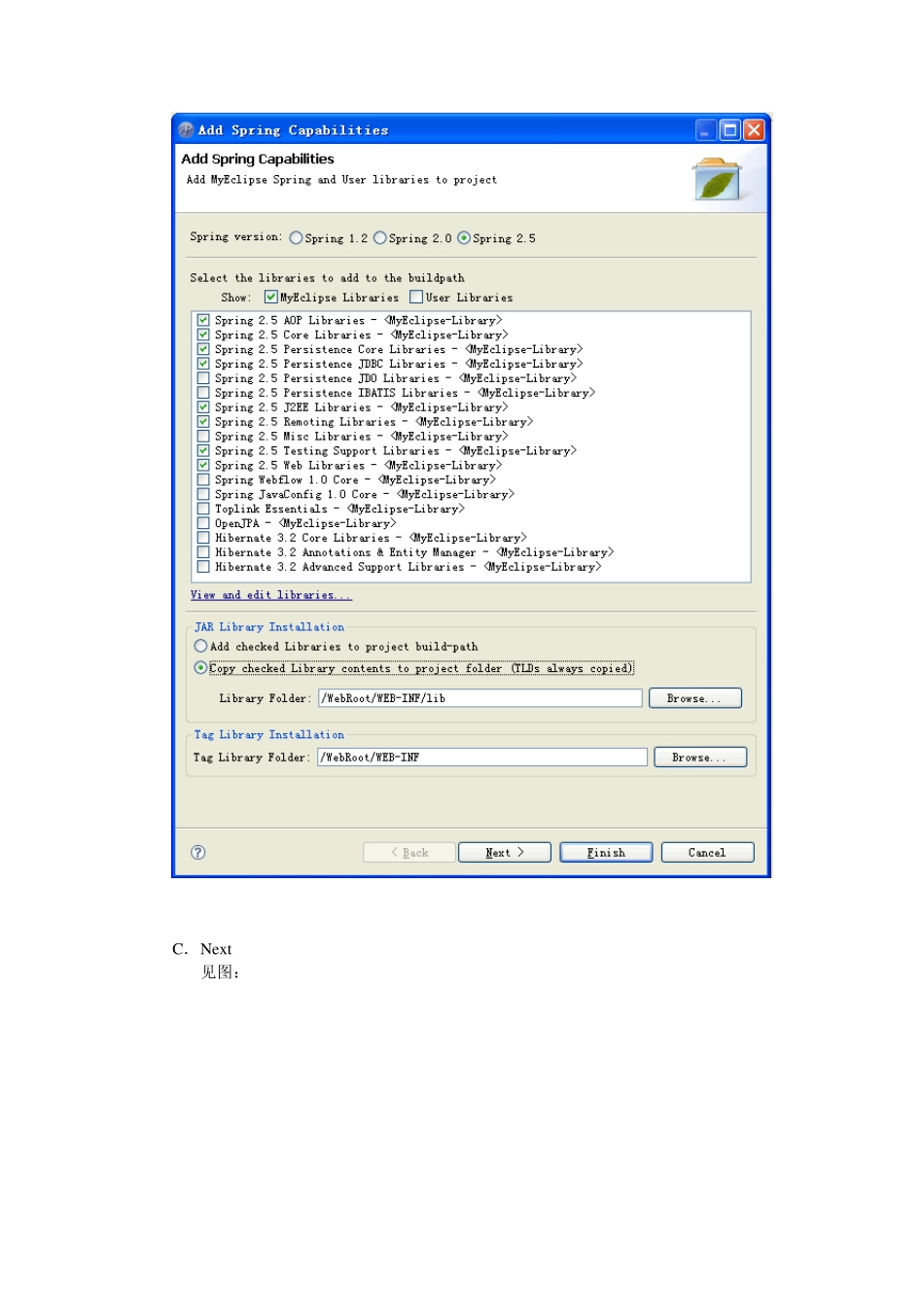Check Spring 2.5 Misc Libraries

203,437
